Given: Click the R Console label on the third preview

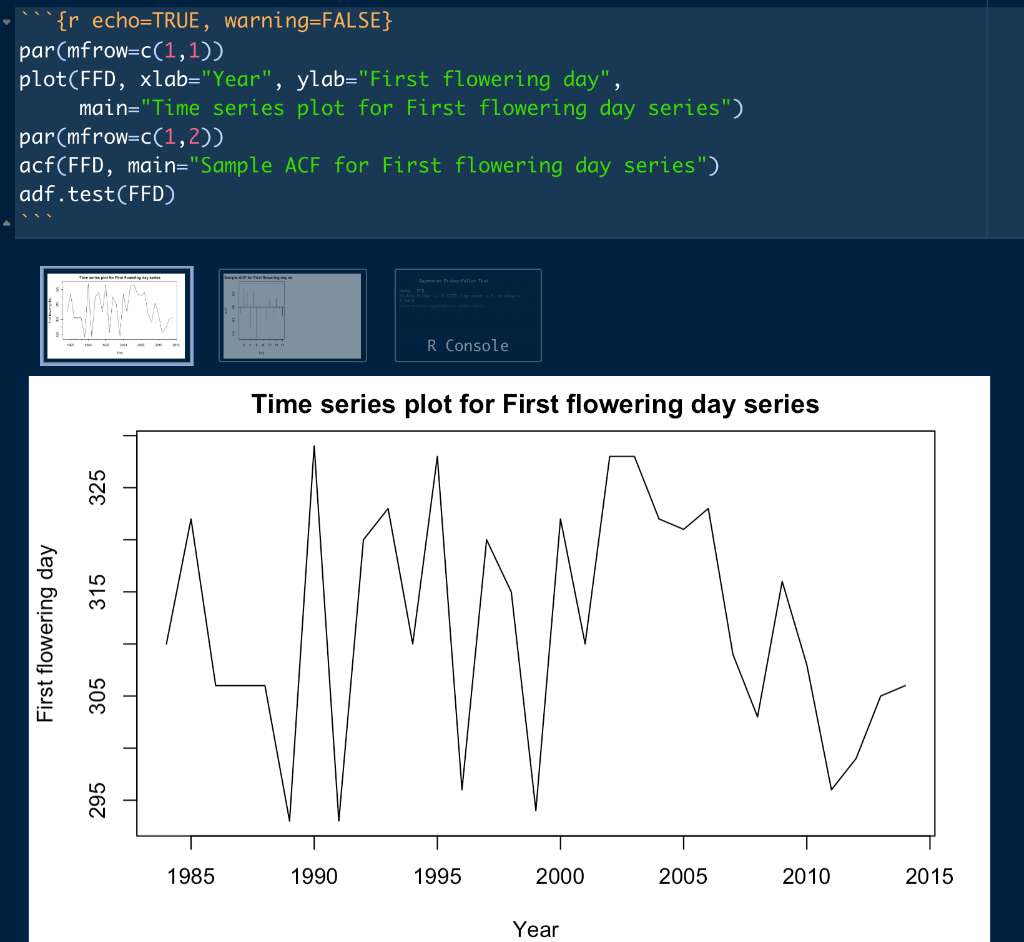Looking at the screenshot, I should tap(467, 345).
